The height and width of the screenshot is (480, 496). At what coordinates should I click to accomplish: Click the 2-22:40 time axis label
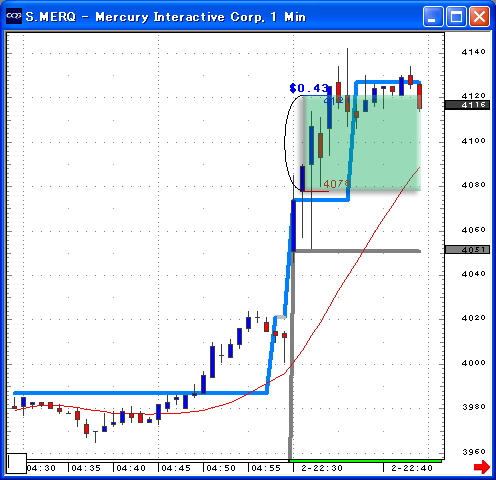coord(412,468)
